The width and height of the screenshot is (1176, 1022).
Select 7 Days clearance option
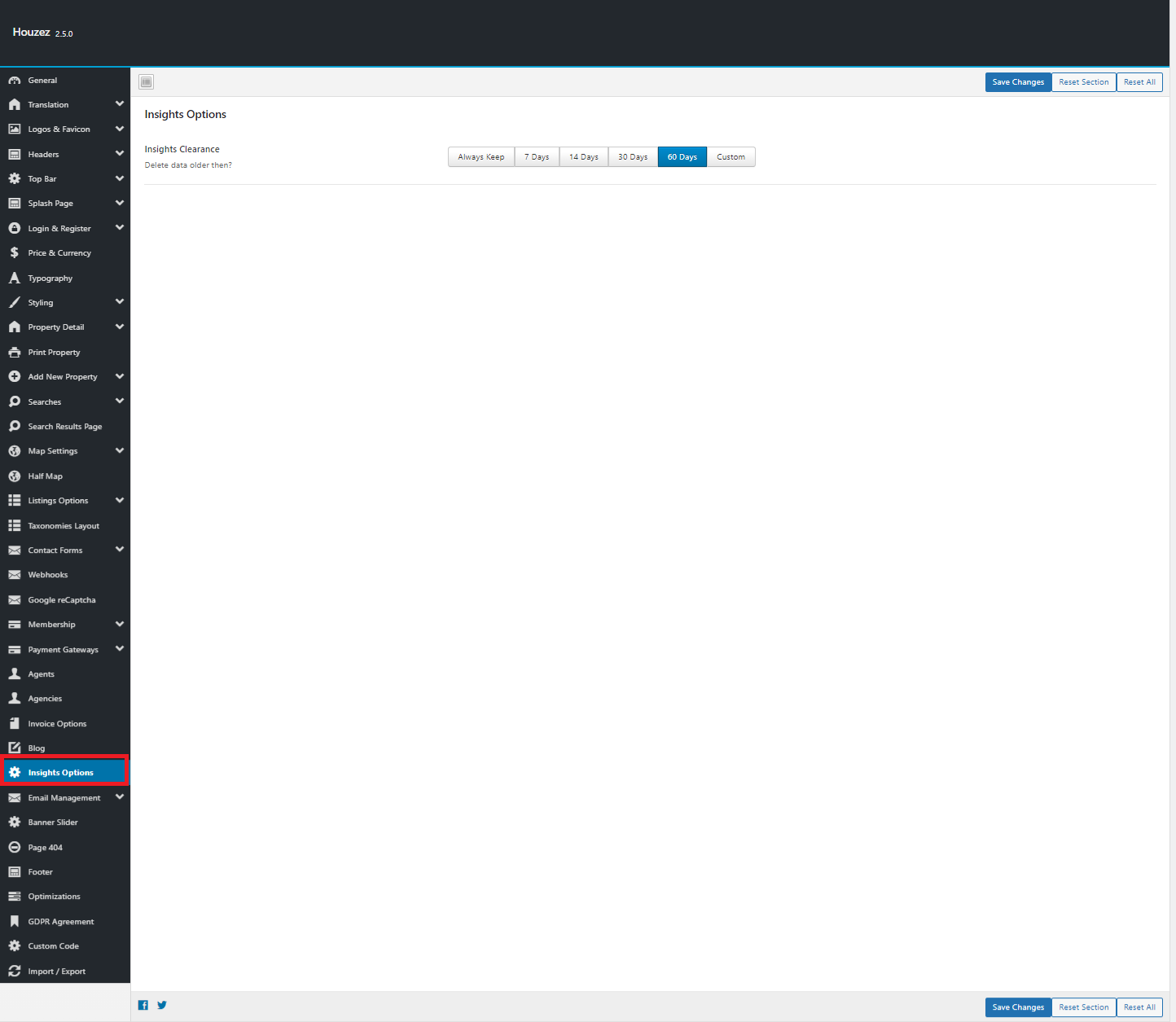(537, 157)
